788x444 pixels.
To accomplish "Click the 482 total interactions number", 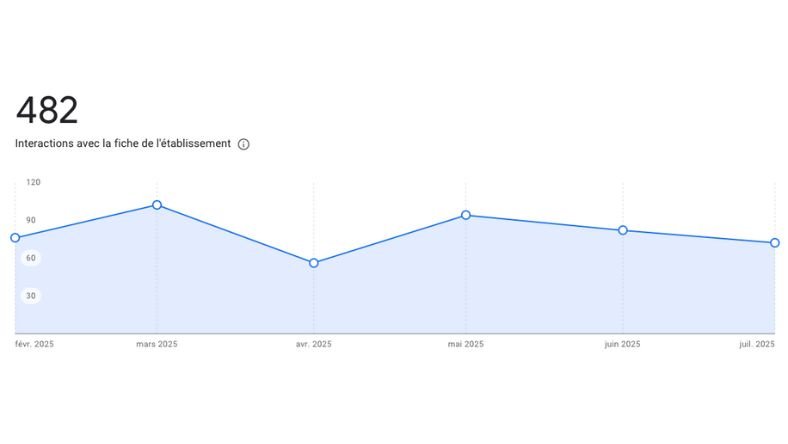I will point(47,111).
